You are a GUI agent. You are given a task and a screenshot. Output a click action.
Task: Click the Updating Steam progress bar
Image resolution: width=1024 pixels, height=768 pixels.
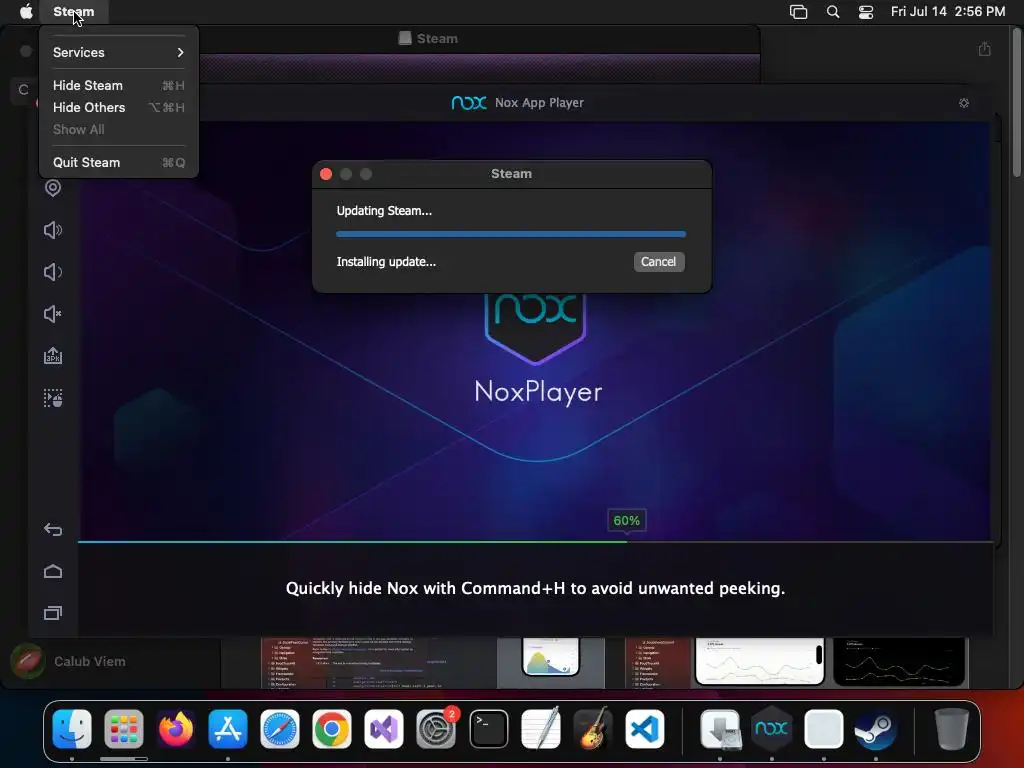coord(511,234)
